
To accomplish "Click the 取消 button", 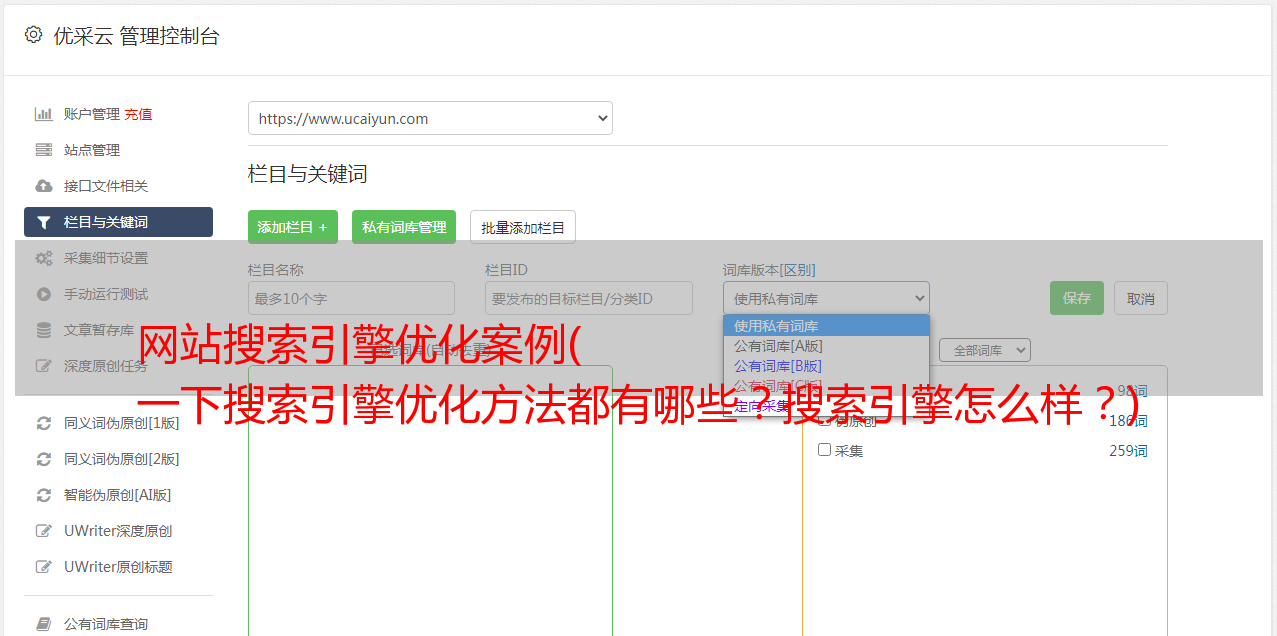I will coord(1141,298).
